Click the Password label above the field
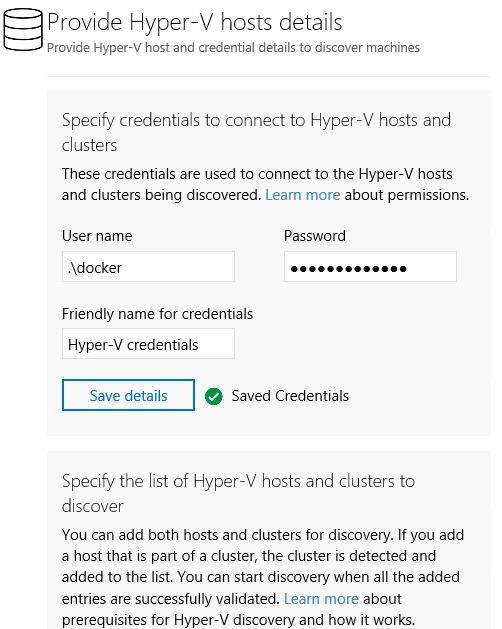Image resolution: width=502 pixels, height=629 pixels. (x=315, y=236)
